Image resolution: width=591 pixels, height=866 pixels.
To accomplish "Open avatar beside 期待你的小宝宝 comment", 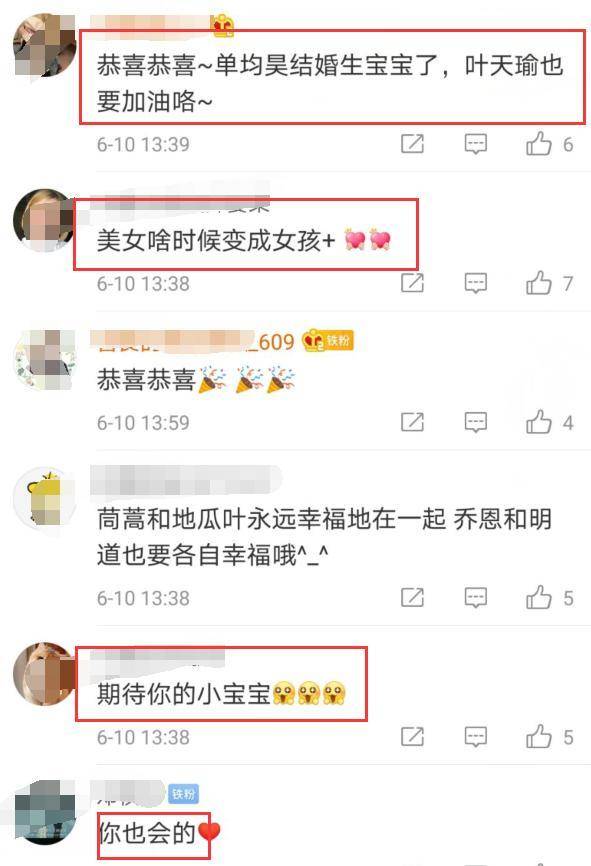I will click(x=44, y=674).
